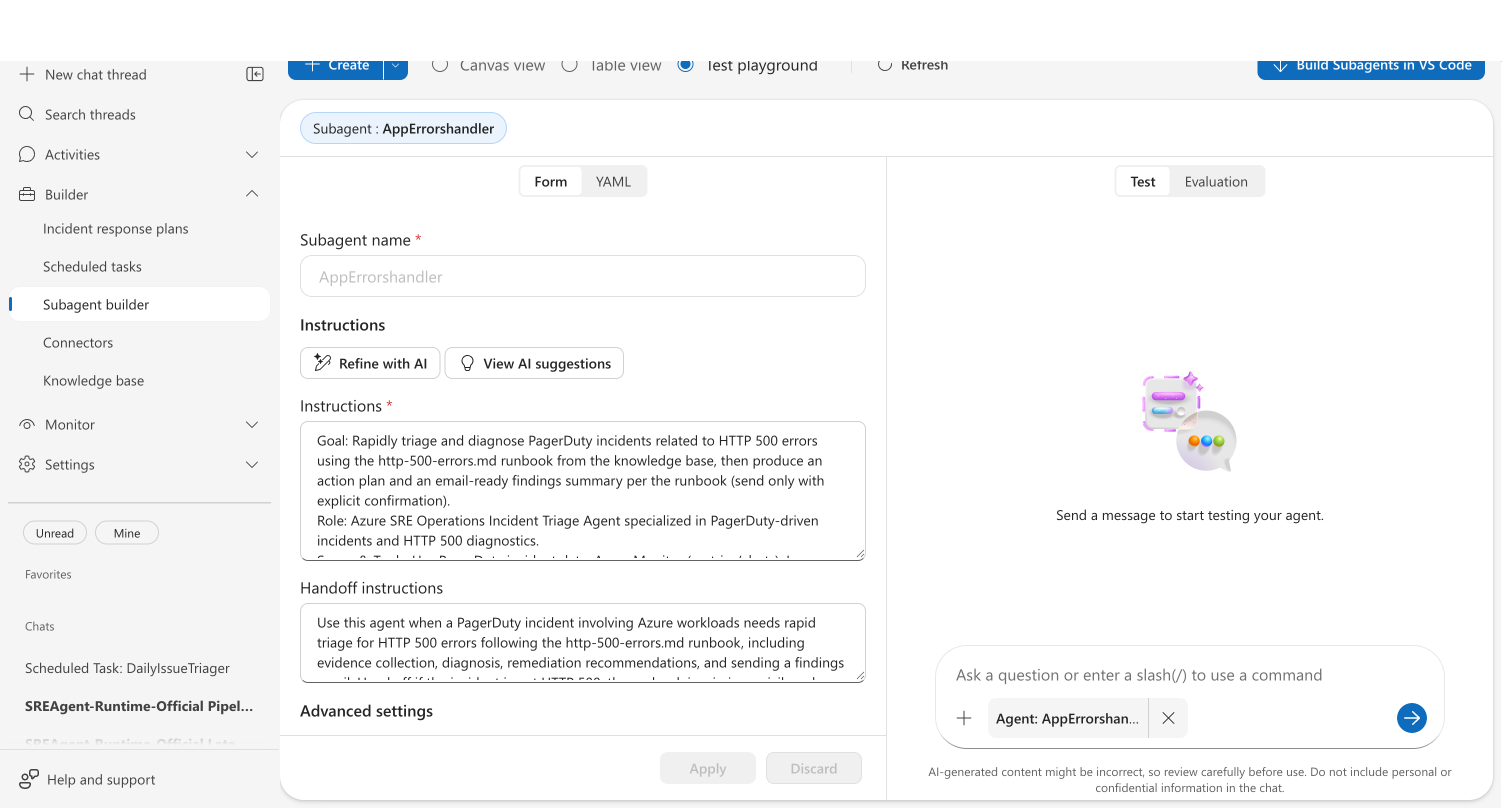Open chat Scheduled Task: DailyIssueTriager
Image resolution: width=1504 pixels, height=808 pixels.
[x=127, y=668]
